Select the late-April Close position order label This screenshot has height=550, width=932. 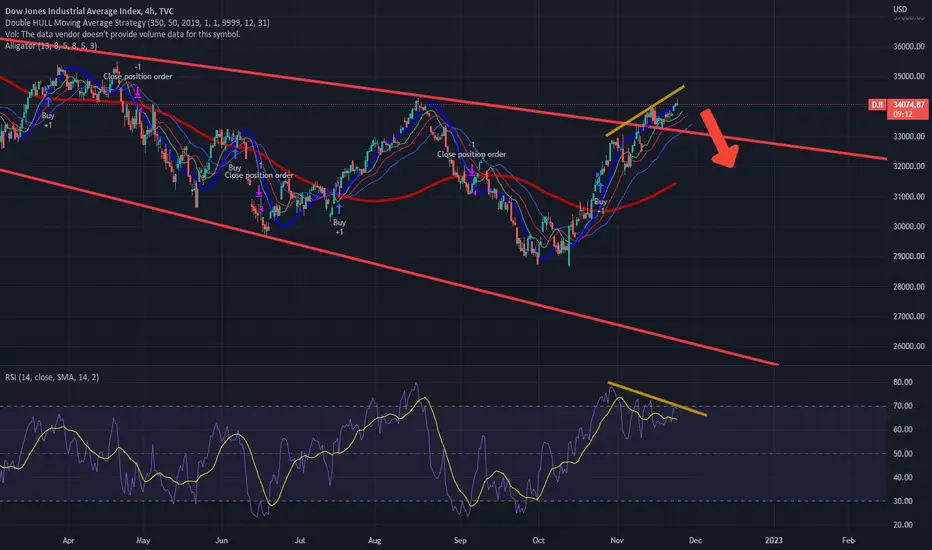click(138, 76)
